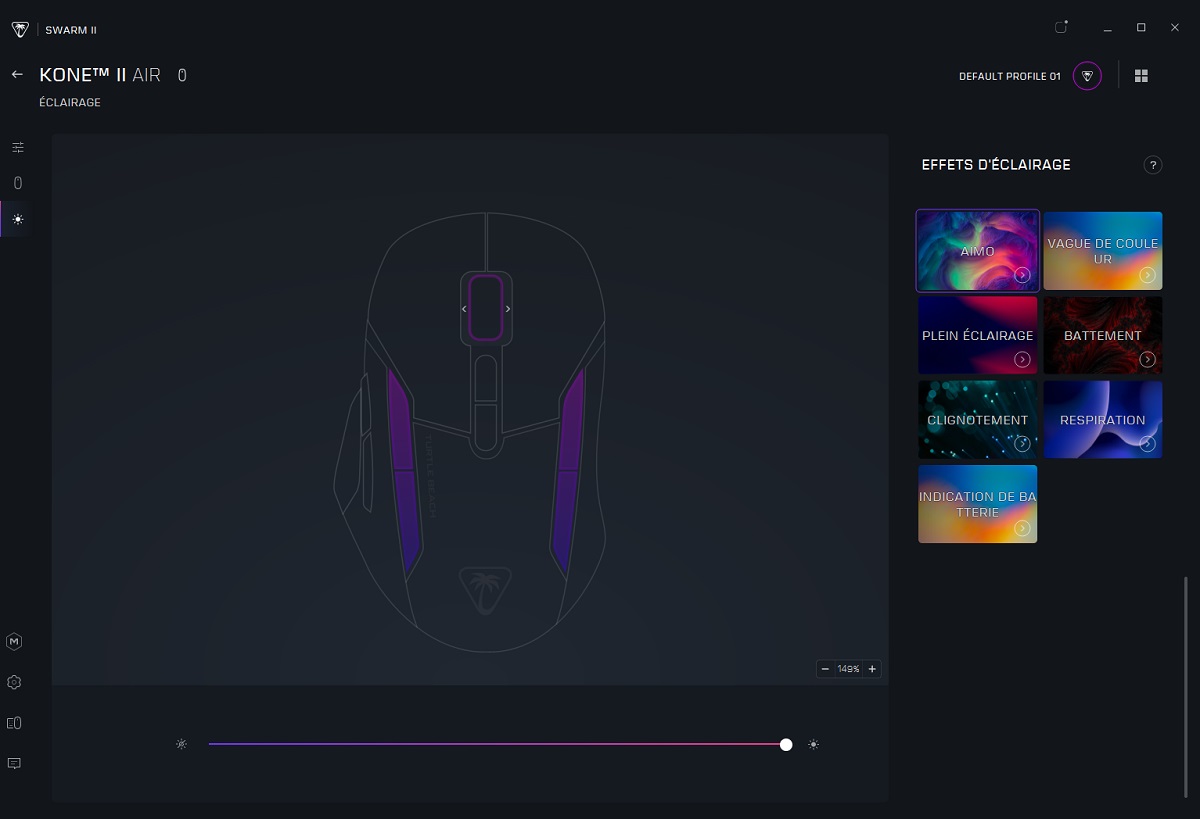Open the settings gear in sidebar
This screenshot has width=1200, height=819.
tap(14, 683)
